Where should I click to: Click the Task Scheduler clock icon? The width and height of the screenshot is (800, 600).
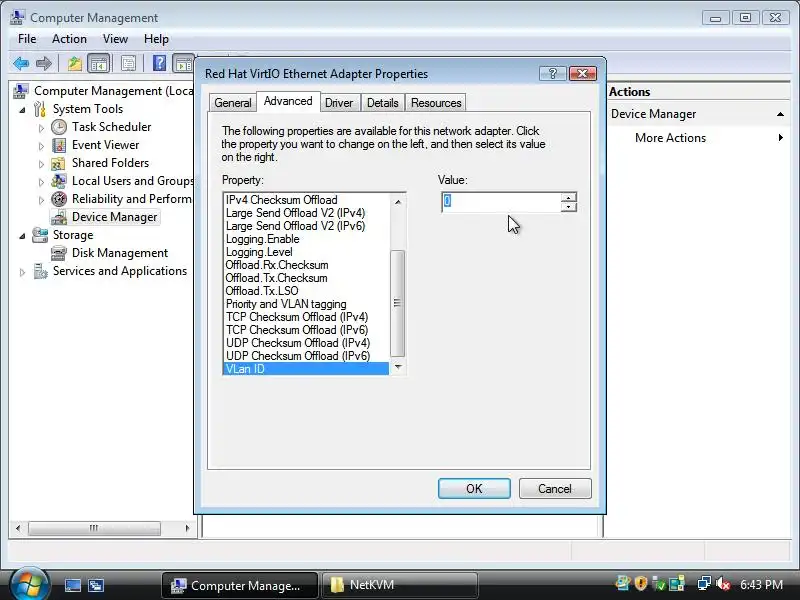(59, 127)
